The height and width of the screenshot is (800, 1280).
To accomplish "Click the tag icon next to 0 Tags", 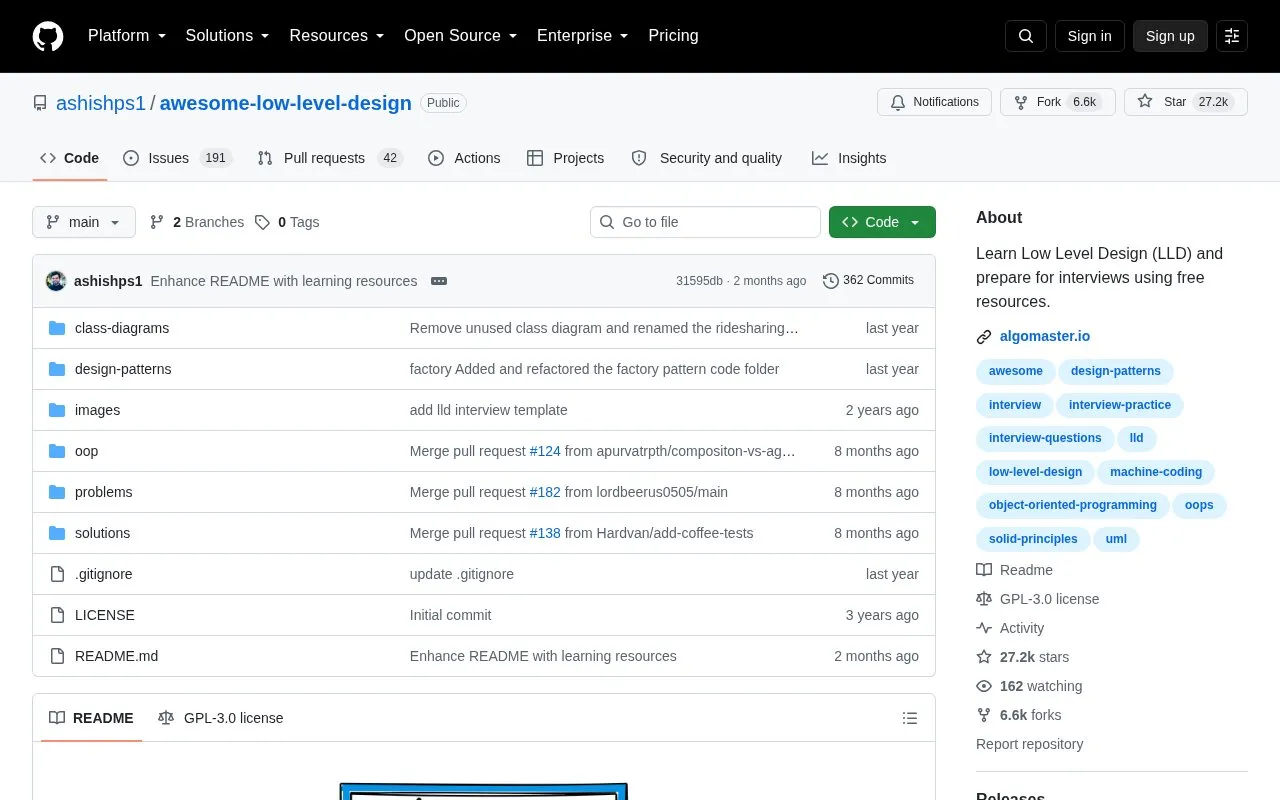I will tap(262, 222).
